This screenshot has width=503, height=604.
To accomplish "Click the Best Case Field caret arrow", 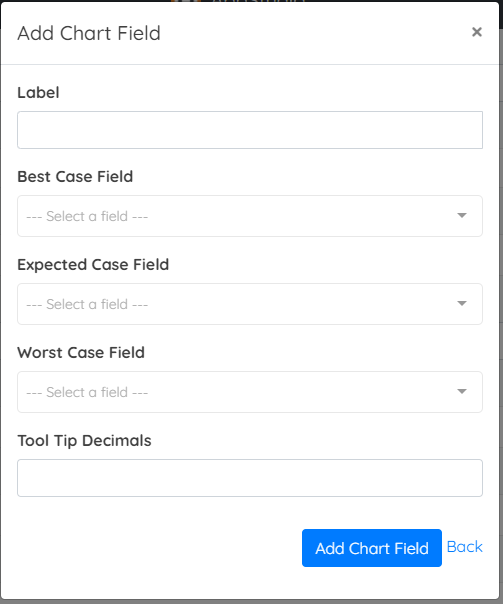I will point(462,215).
